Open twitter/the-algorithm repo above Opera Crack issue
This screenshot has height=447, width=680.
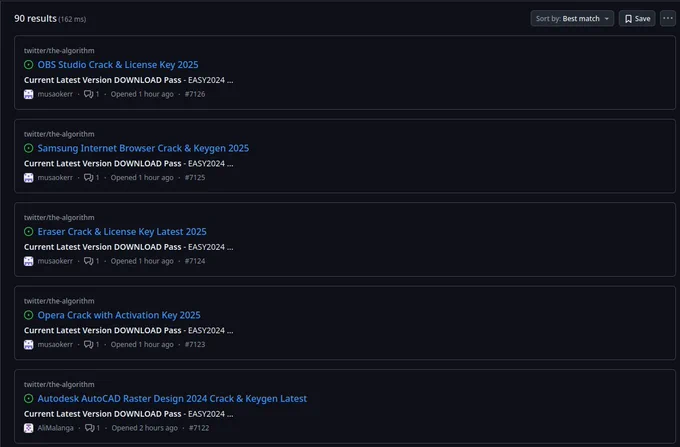59,301
